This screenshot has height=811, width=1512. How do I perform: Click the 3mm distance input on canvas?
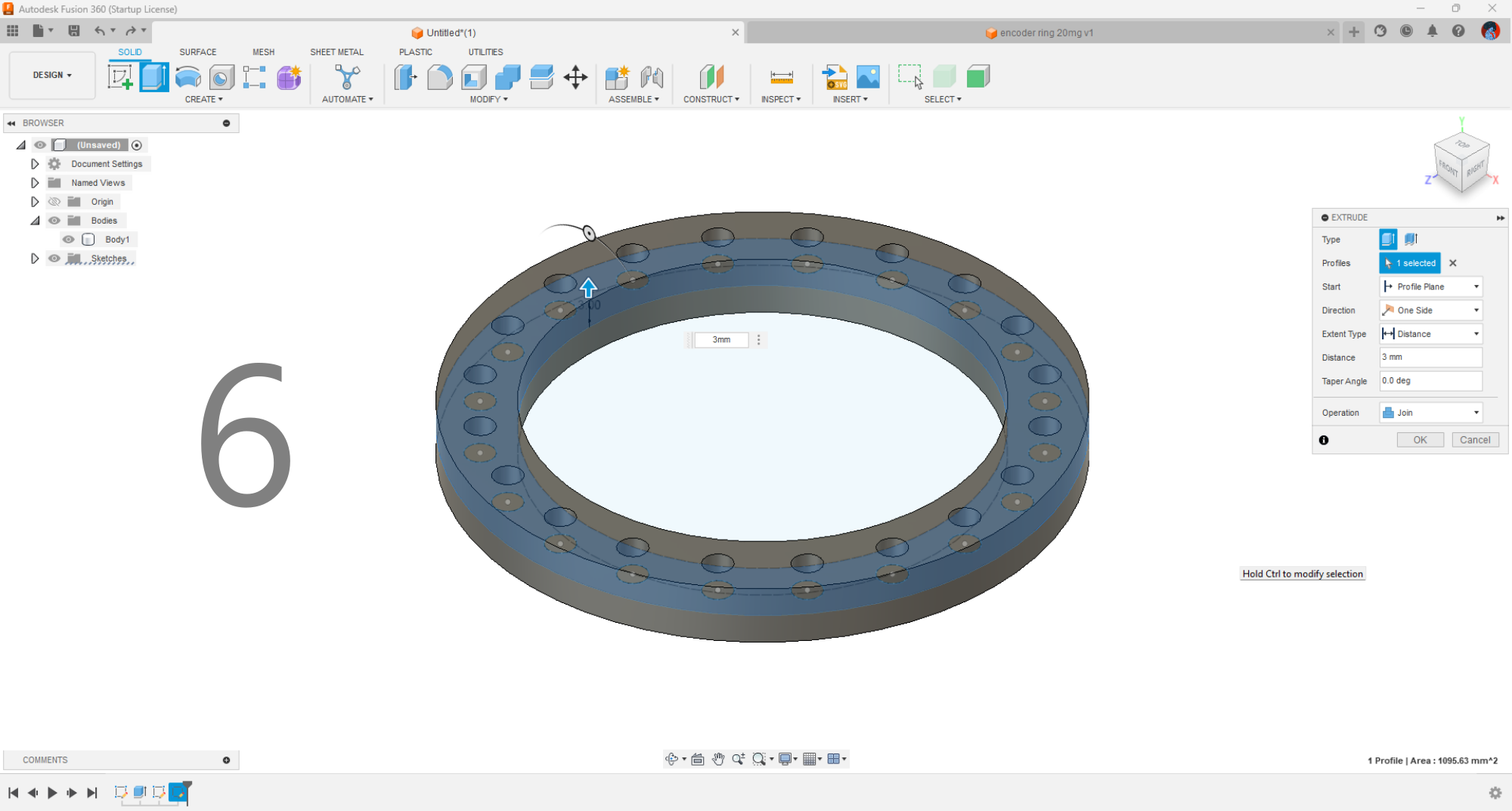point(720,339)
